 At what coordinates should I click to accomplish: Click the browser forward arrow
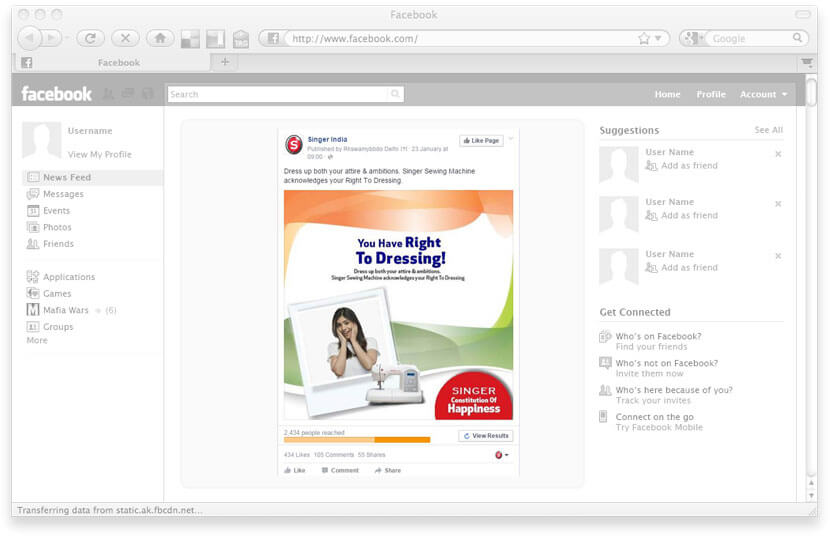click(52, 38)
